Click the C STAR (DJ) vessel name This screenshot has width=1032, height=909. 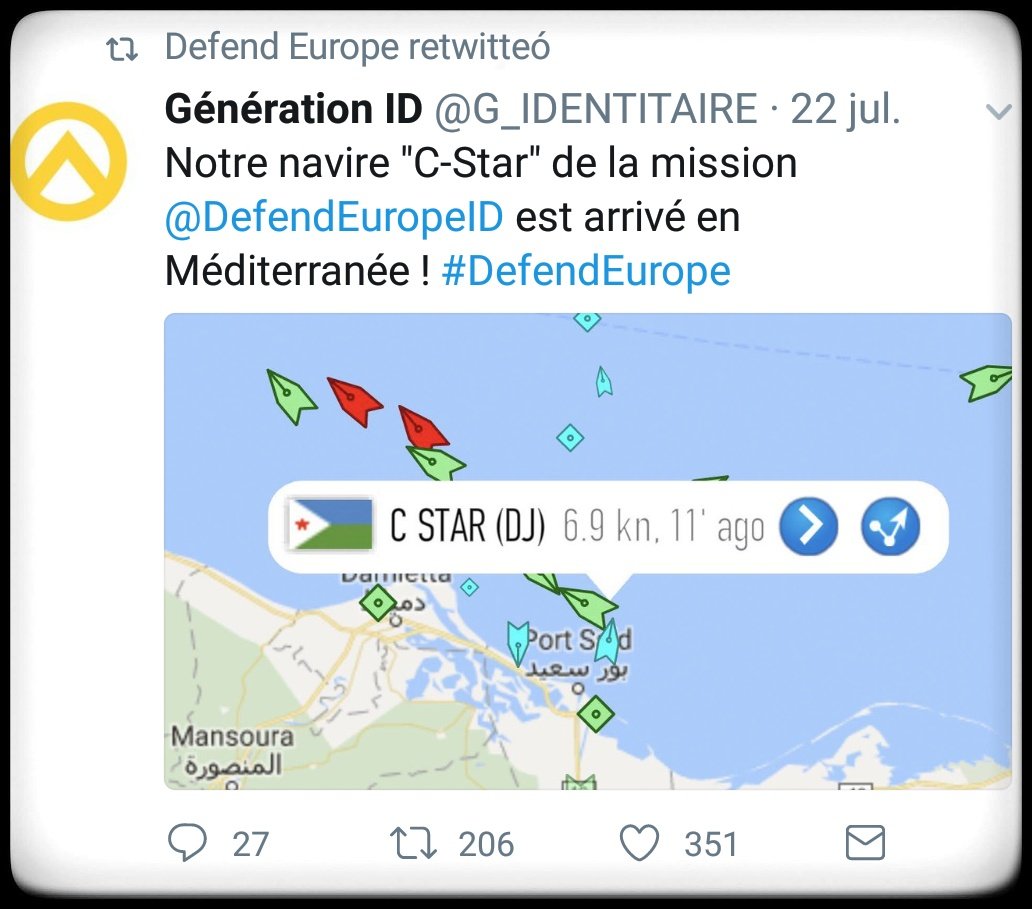[467, 527]
